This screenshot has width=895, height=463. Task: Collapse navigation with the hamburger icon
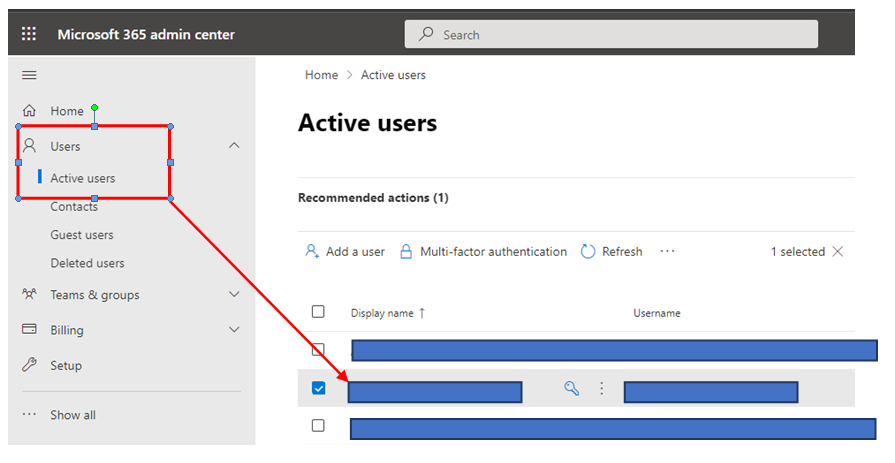pyautogui.click(x=29, y=75)
